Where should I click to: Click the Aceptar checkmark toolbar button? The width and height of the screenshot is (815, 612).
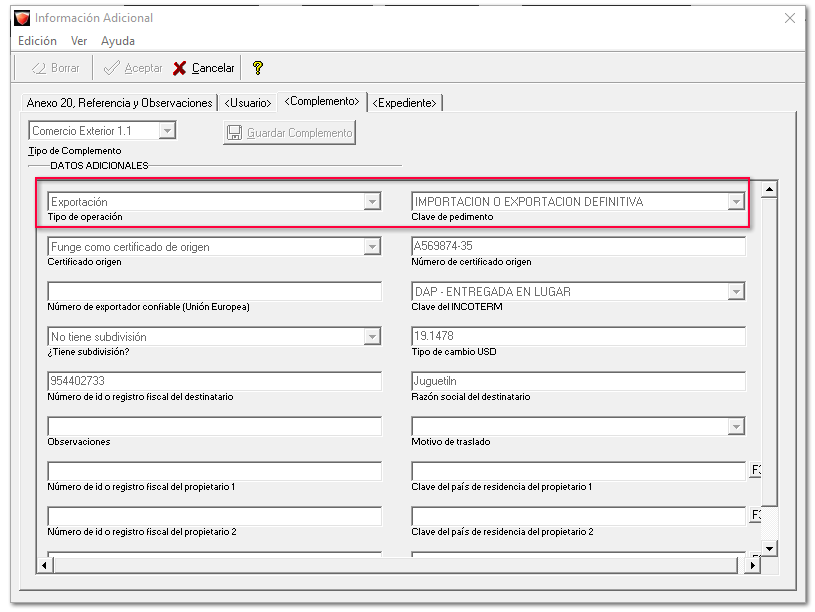tap(133, 68)
